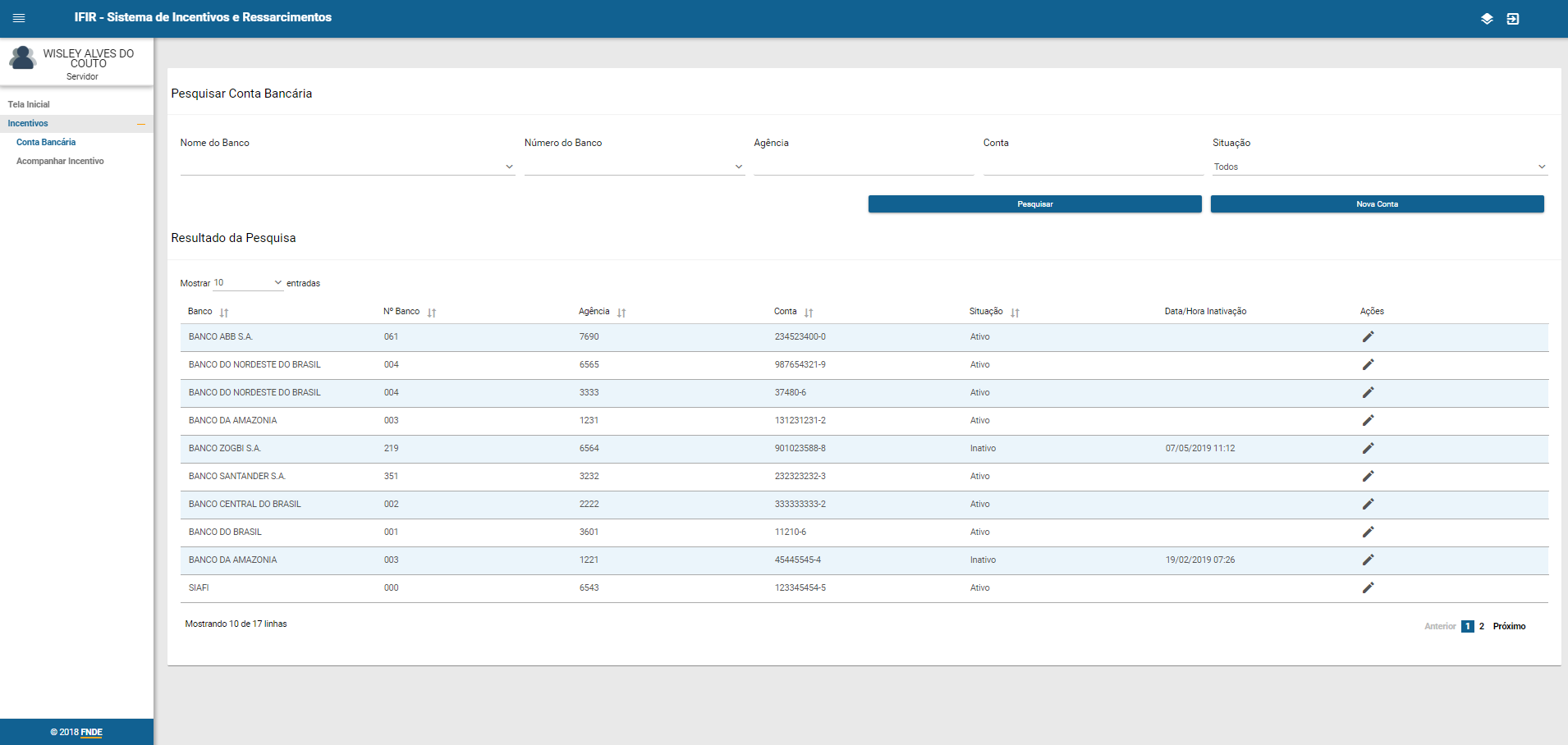The height and width of the screenshot is (745, 1568).
Task: Go to Tela Inicial
Action: (x=29, y=105)
